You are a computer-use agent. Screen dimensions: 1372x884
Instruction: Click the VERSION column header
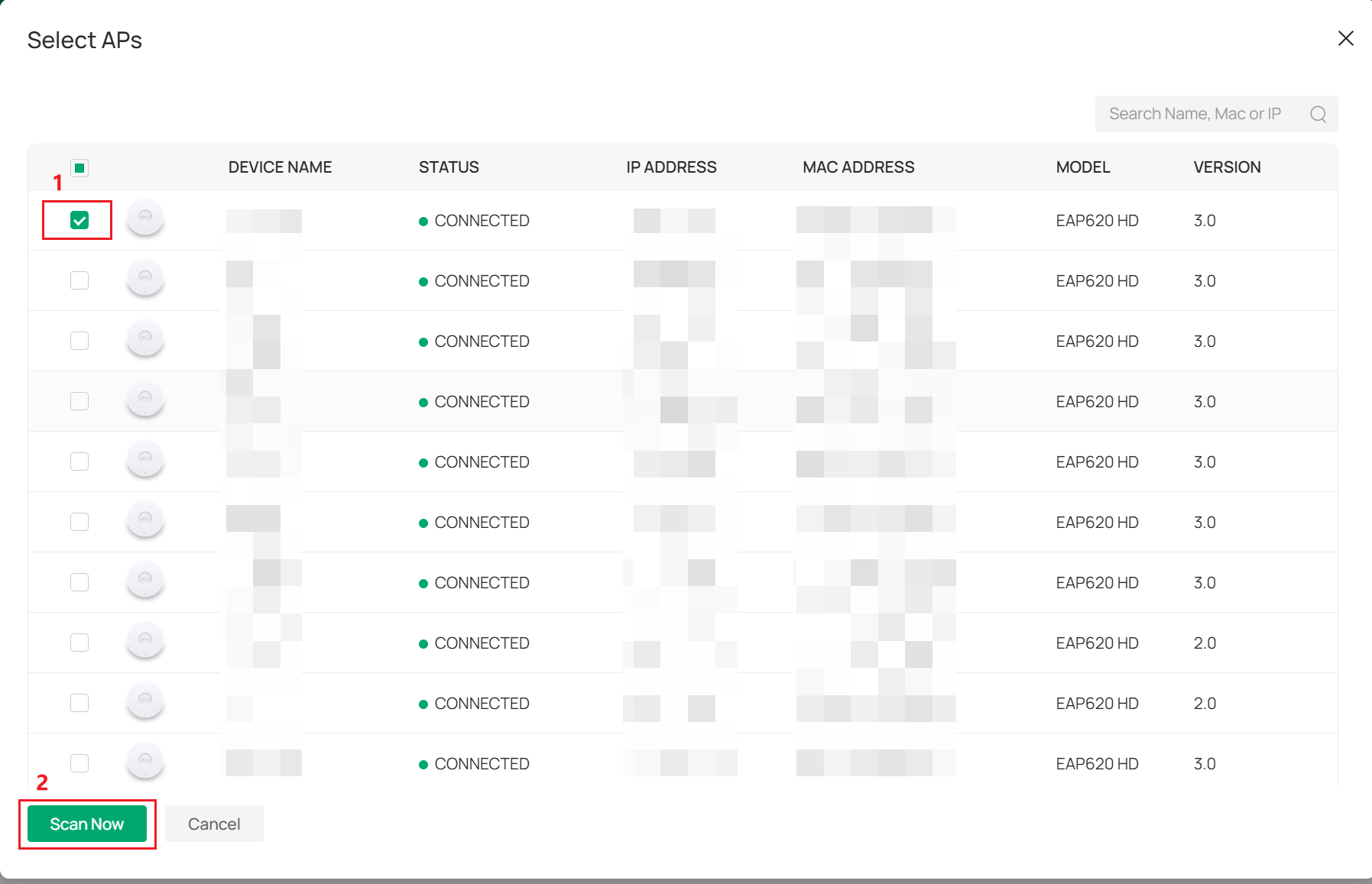(1227, 167)
